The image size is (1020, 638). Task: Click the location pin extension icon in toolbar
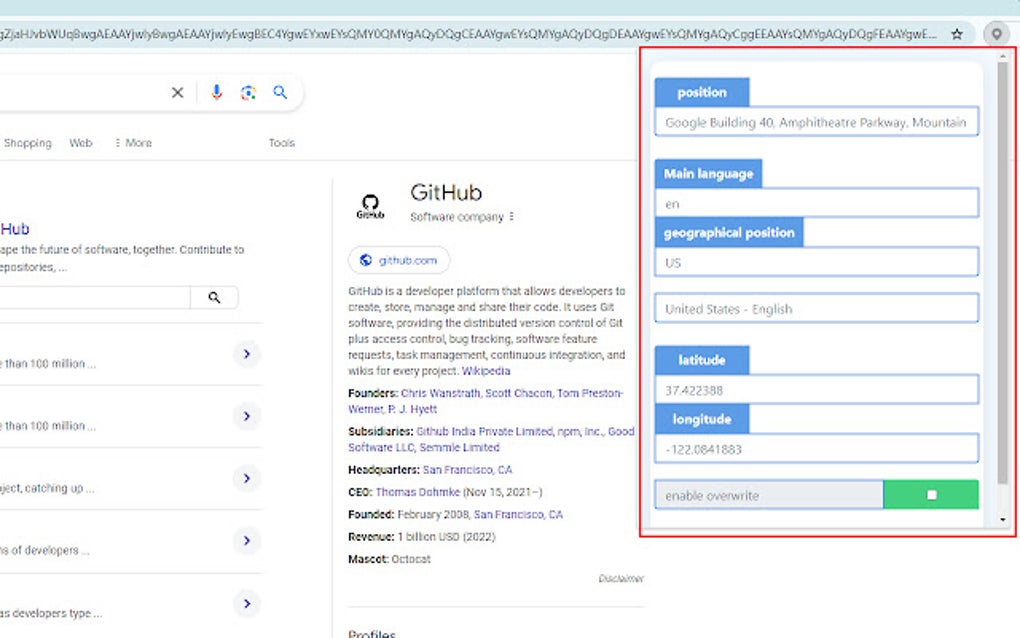(x=995, y=33)
